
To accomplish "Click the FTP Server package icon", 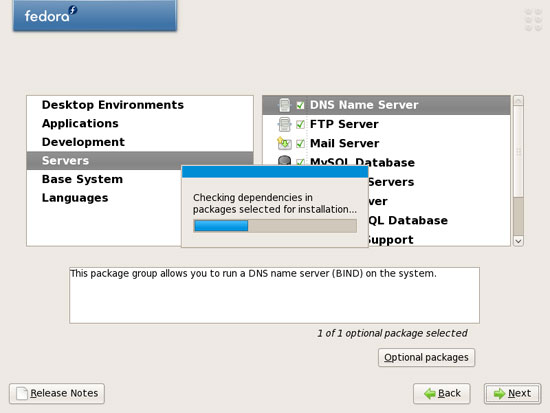I will 284,124.
